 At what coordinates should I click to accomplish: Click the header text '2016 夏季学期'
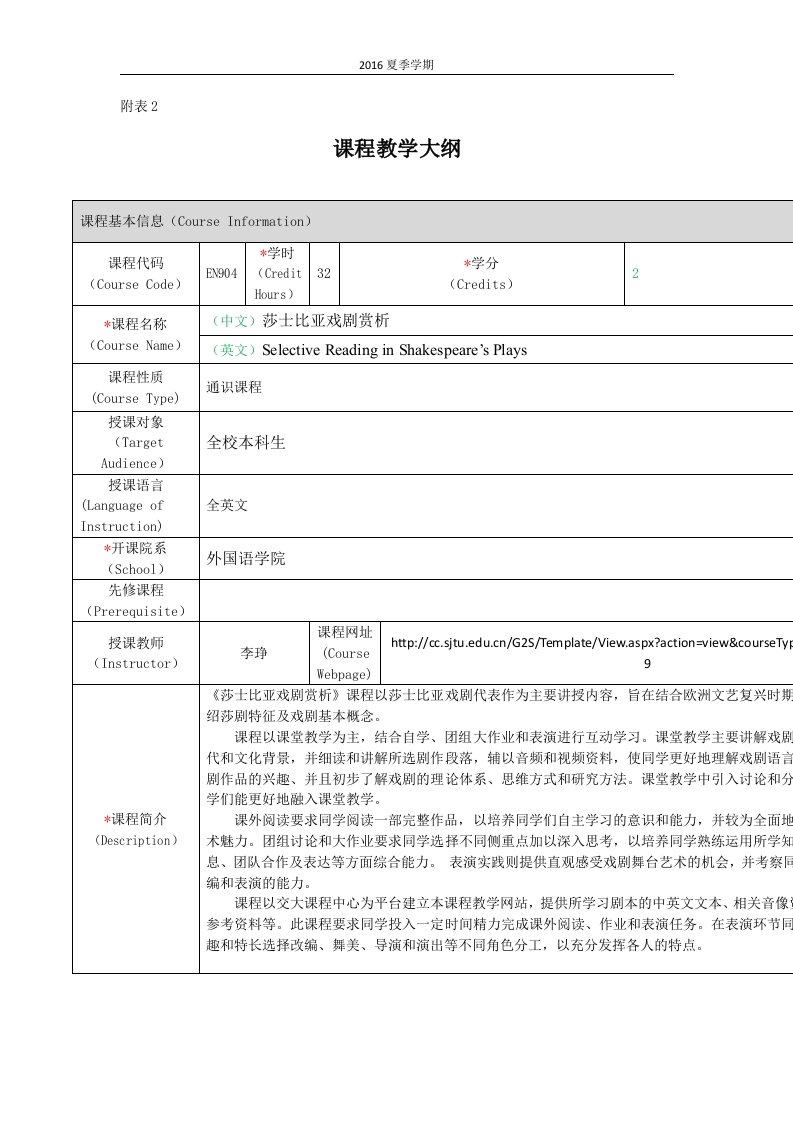point(396,65)
